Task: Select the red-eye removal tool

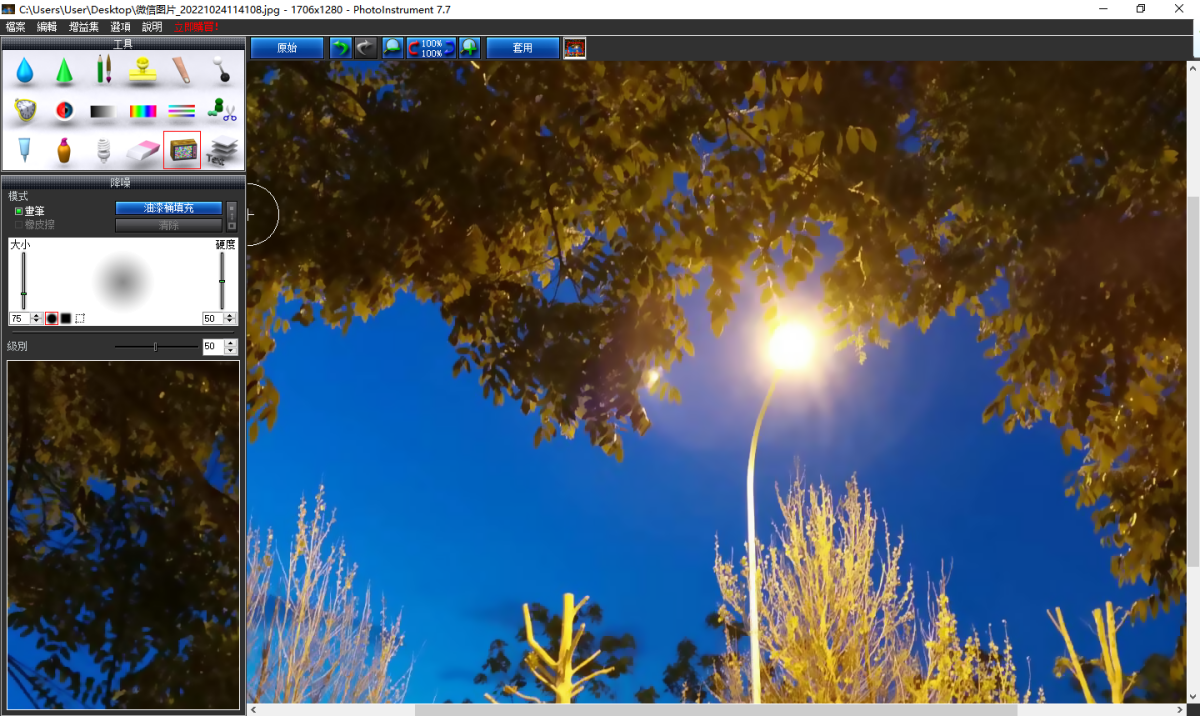Action: (64, 111)
